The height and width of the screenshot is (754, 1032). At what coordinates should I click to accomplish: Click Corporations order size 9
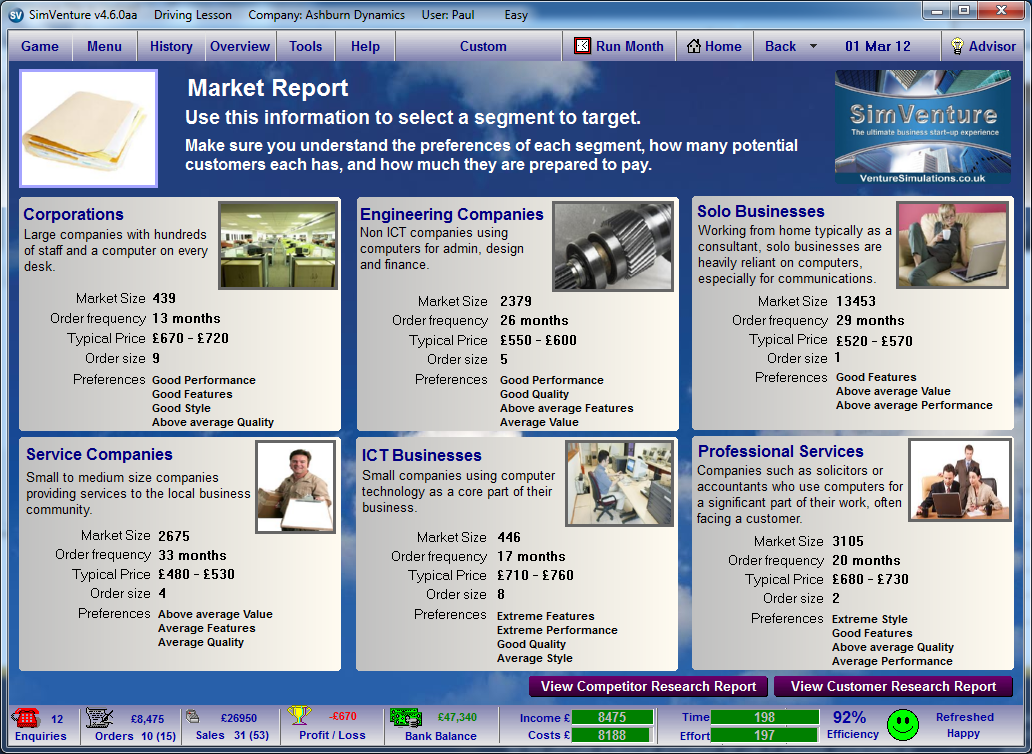[156, 358]
